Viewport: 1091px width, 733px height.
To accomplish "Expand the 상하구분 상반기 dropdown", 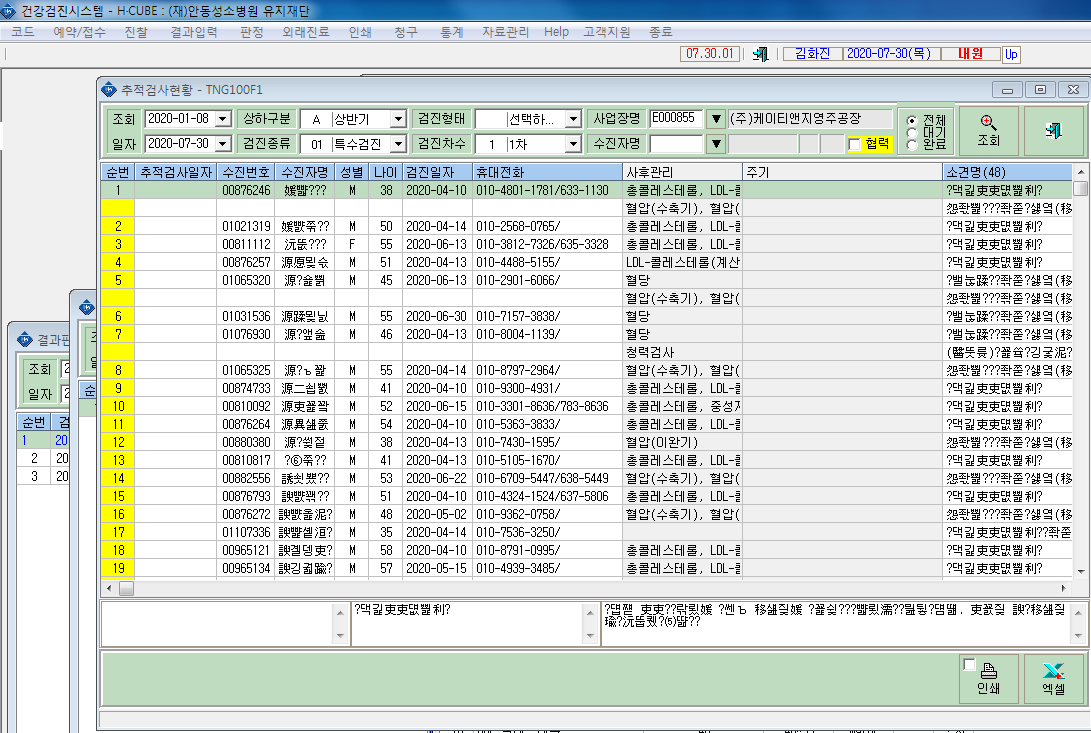I will 398,119.
